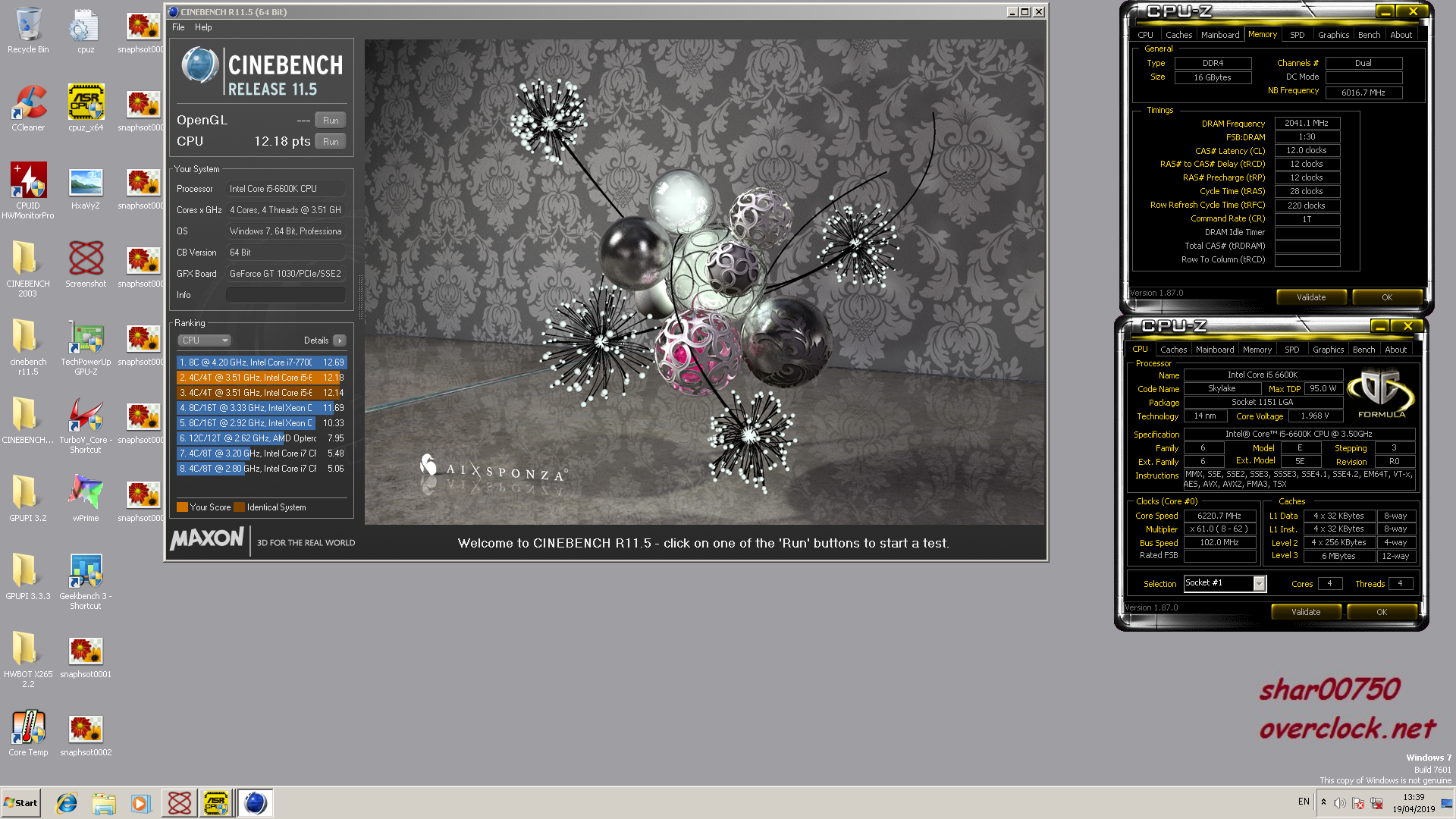Switch to CPU tab in upper CPU-Z
The image size is (1456, 819).
point(1145,35)
